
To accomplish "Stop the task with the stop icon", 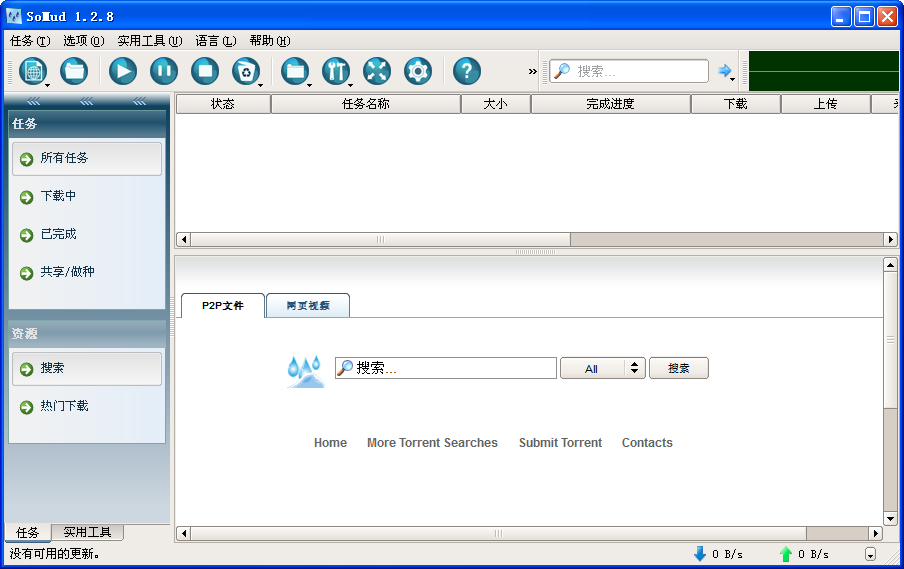I will (x=205, y=71).
